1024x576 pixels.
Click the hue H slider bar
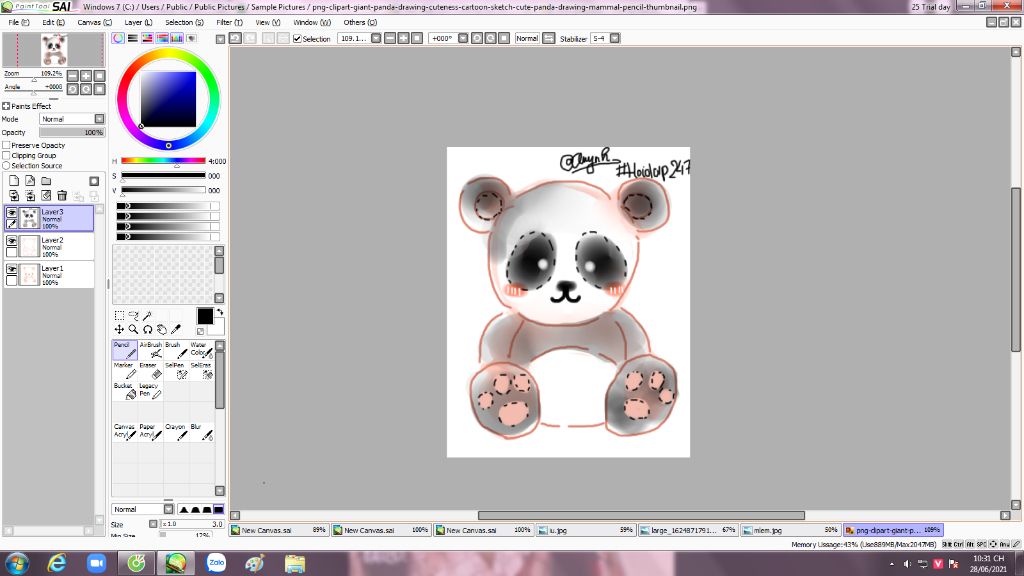click(163, 161)
